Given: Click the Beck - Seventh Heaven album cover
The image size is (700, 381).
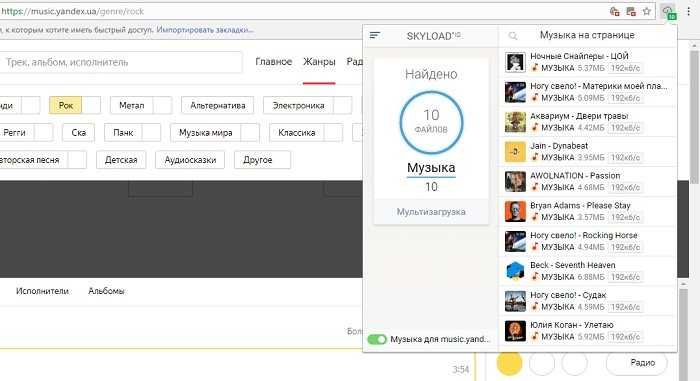Looking at the screenshot, I should pos(515,271).
